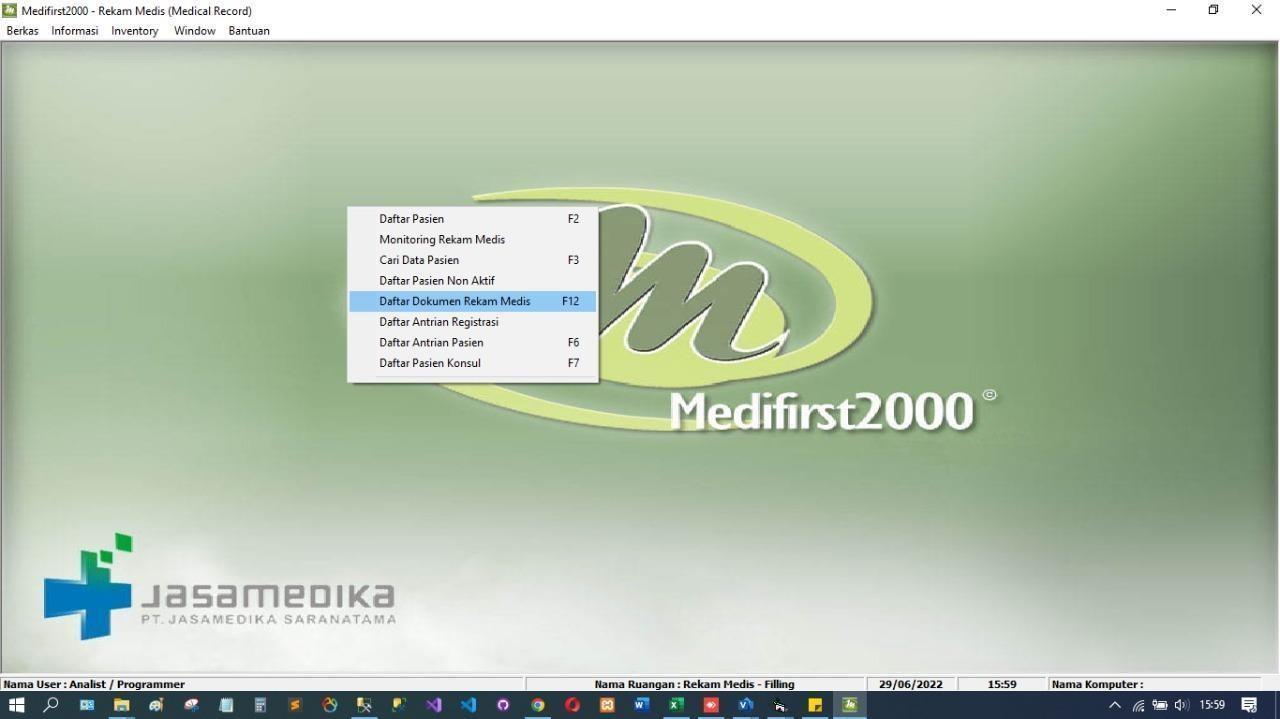Open Paint from the taskbar
The width and height of the screenshot is (1280, 719).
click(156, 705)
